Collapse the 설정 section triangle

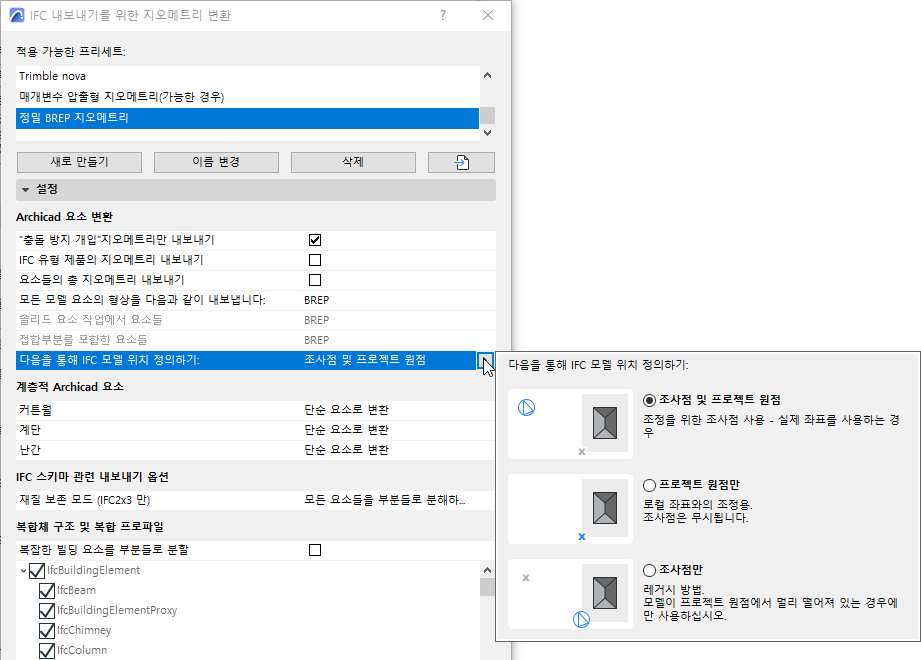[25, 190]
